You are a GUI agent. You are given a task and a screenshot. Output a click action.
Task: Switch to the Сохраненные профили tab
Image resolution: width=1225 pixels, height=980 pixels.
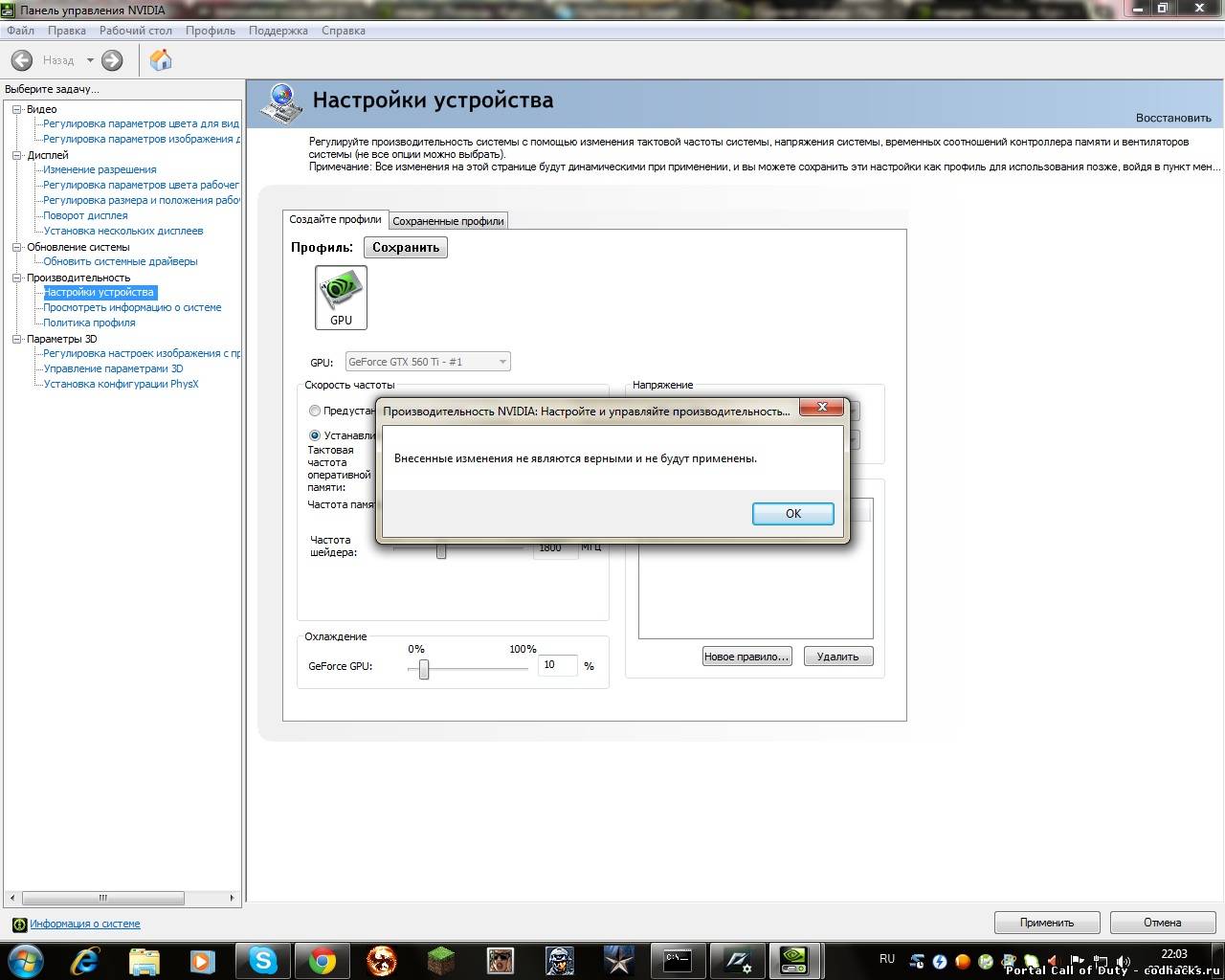point(448,221)
